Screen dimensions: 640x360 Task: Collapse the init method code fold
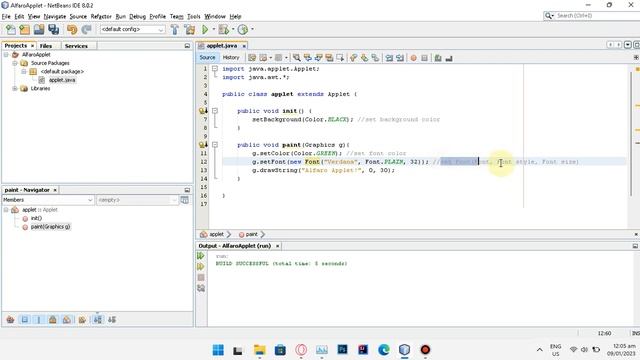coord(215,111)
